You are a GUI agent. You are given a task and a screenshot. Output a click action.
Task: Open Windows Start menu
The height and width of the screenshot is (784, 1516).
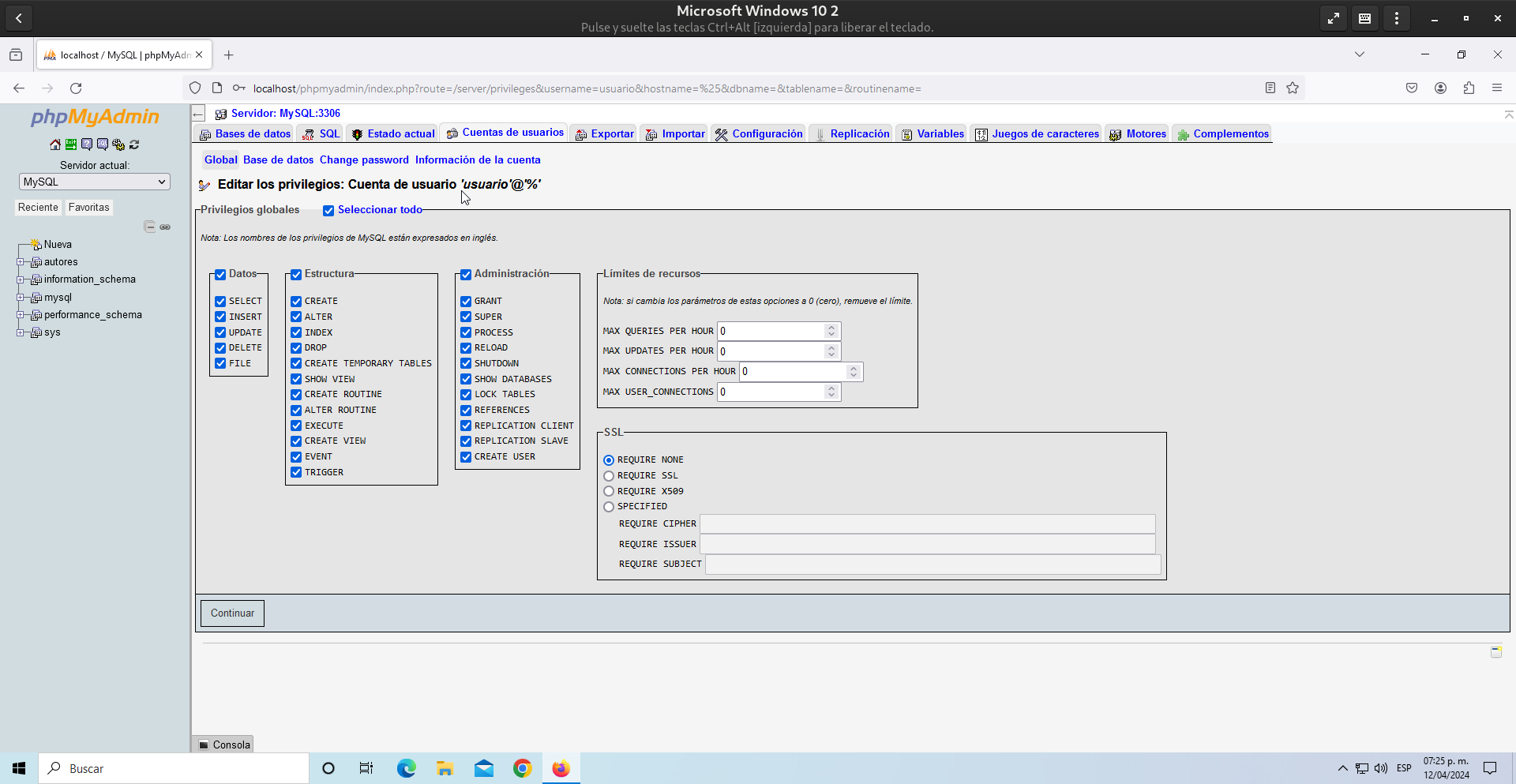click(19, 768)
